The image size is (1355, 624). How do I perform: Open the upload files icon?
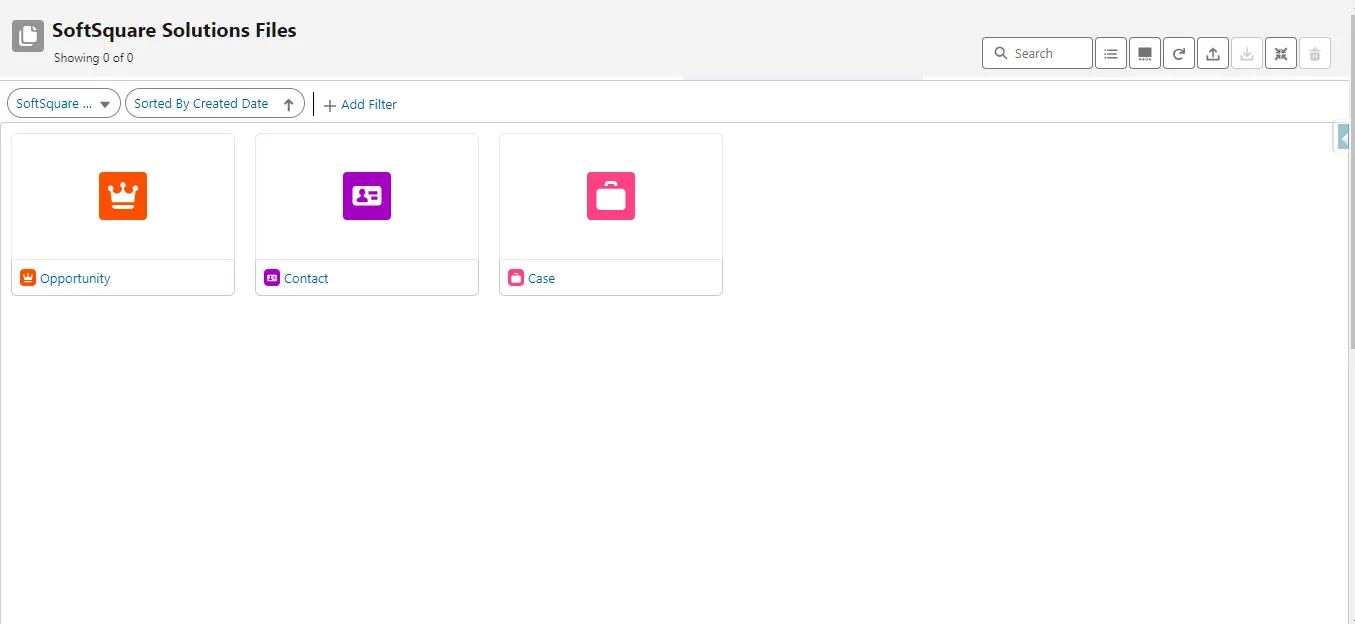click(1212, 53)
